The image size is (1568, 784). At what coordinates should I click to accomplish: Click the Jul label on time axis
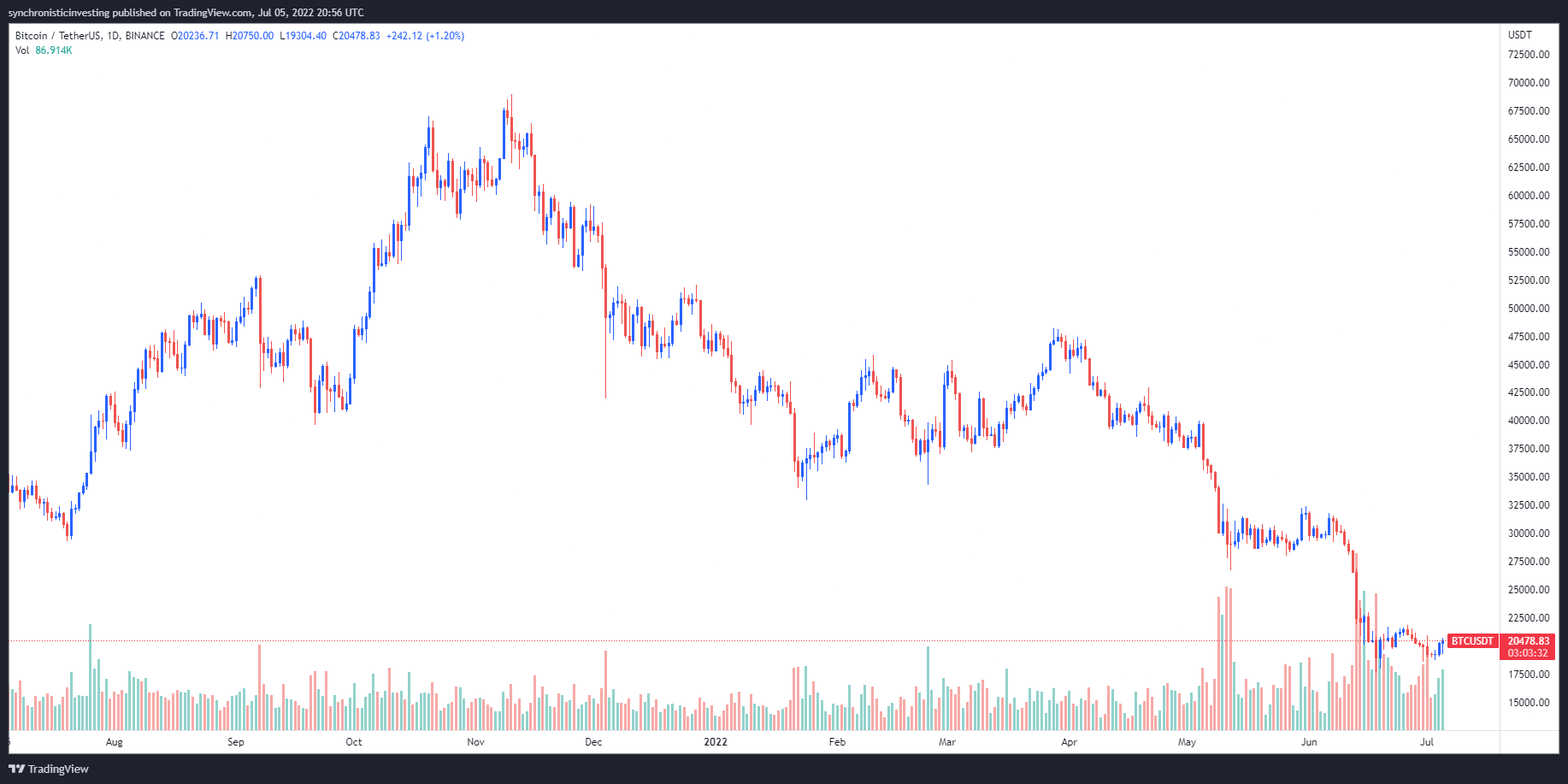click(1426, 742)
